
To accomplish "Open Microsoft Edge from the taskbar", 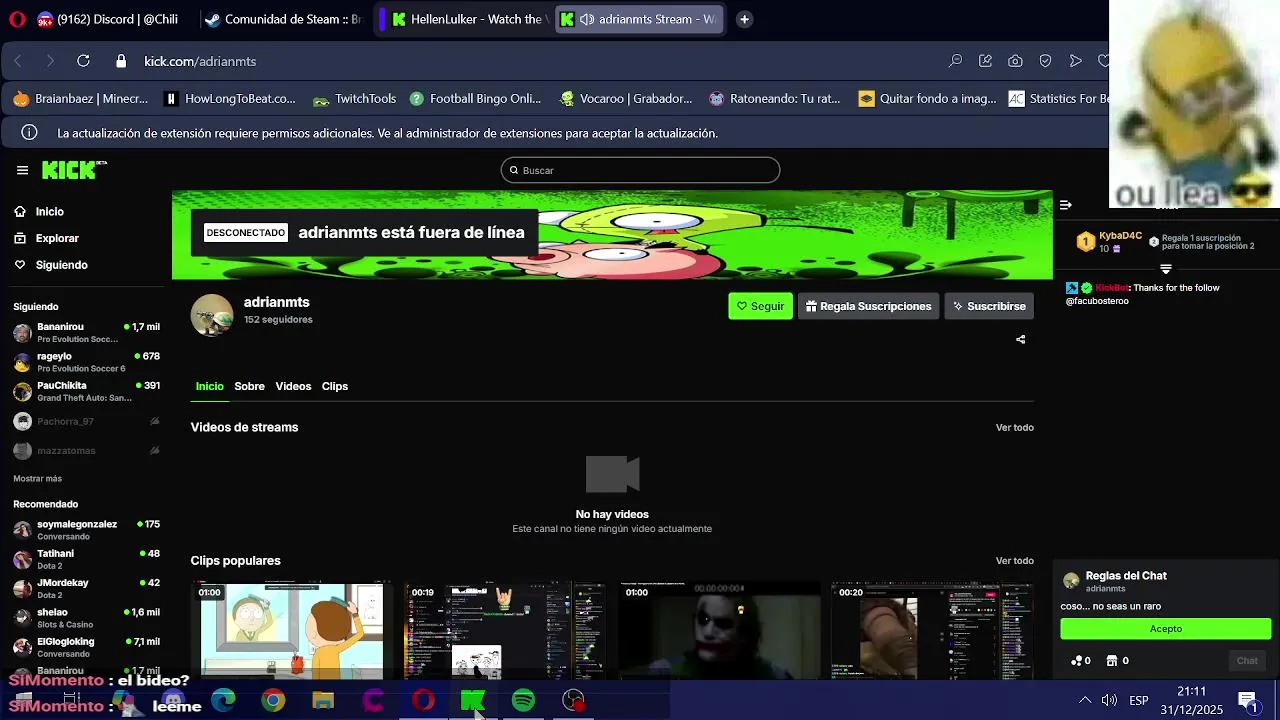I will click(x=223, y=701).
